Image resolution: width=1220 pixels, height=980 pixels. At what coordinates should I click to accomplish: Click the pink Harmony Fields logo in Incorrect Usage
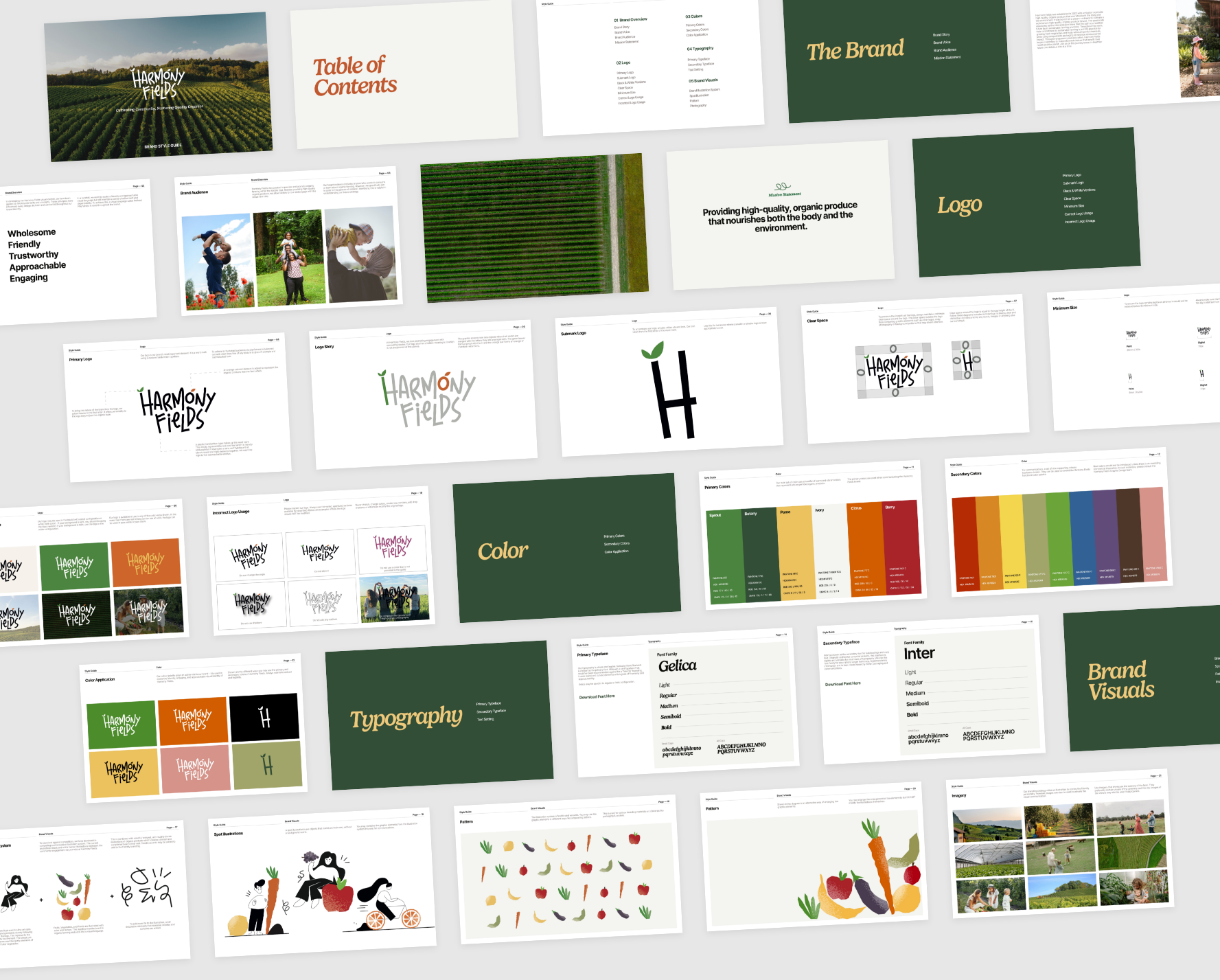tap(393, 547)
